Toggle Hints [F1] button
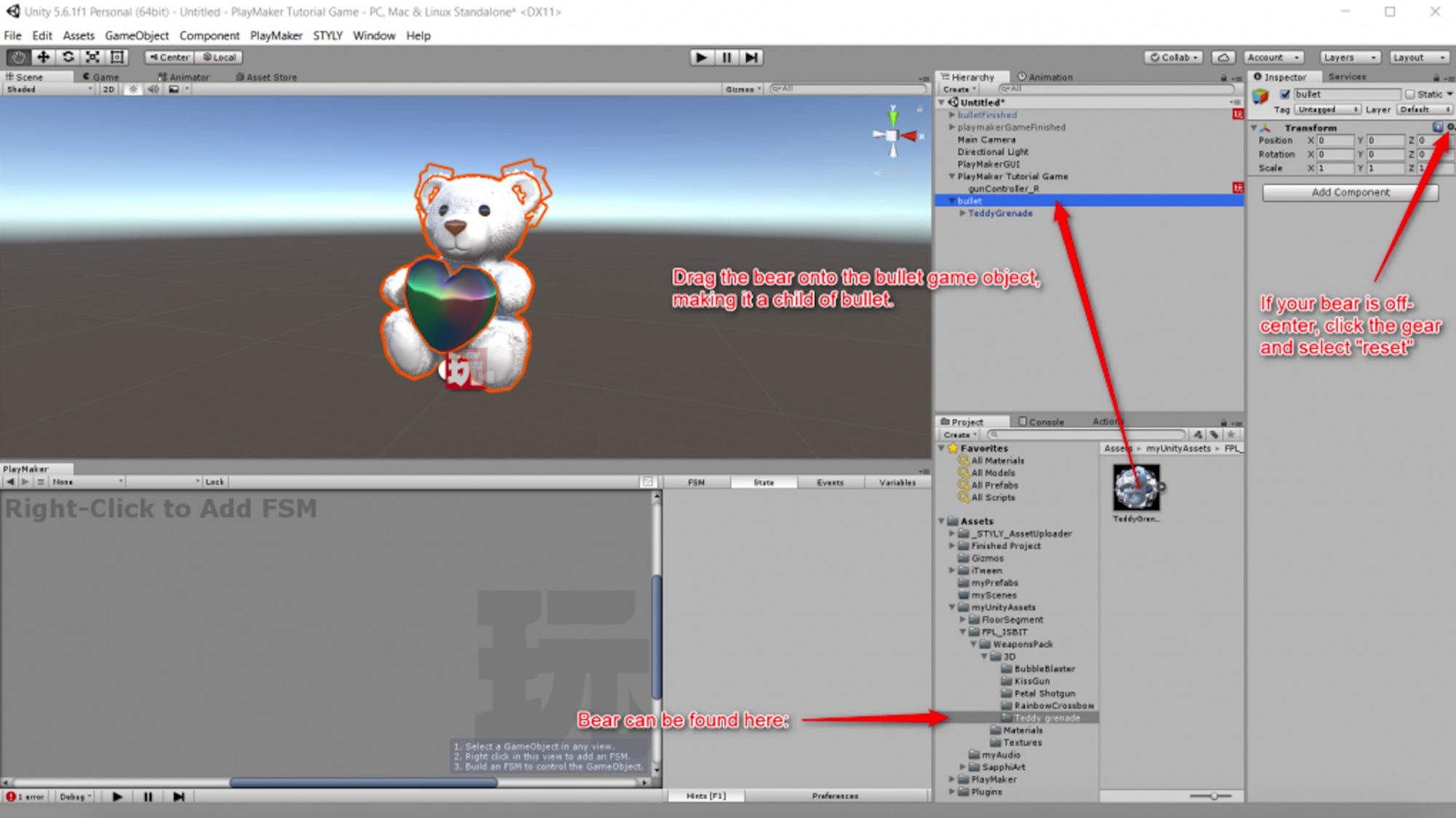The width and height of the screenshot is (1456, 818). 706,796
